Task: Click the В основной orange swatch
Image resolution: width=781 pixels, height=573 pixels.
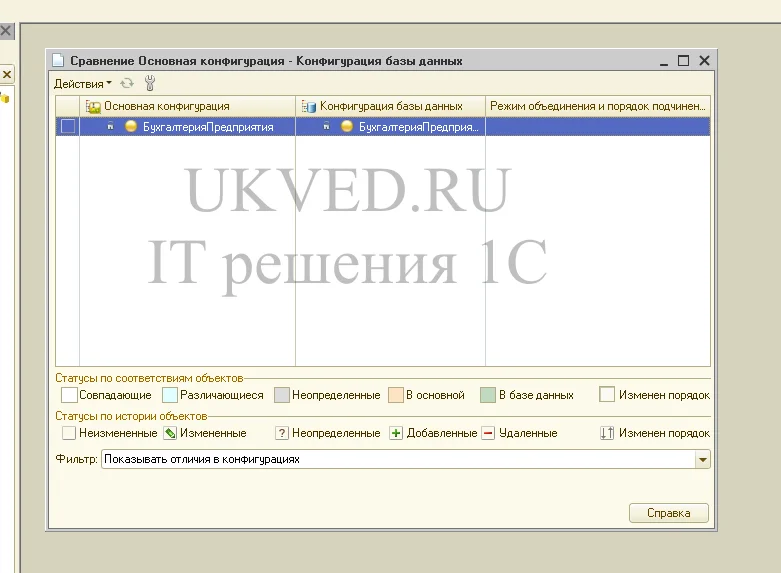Action: click(x=395, y=395)
